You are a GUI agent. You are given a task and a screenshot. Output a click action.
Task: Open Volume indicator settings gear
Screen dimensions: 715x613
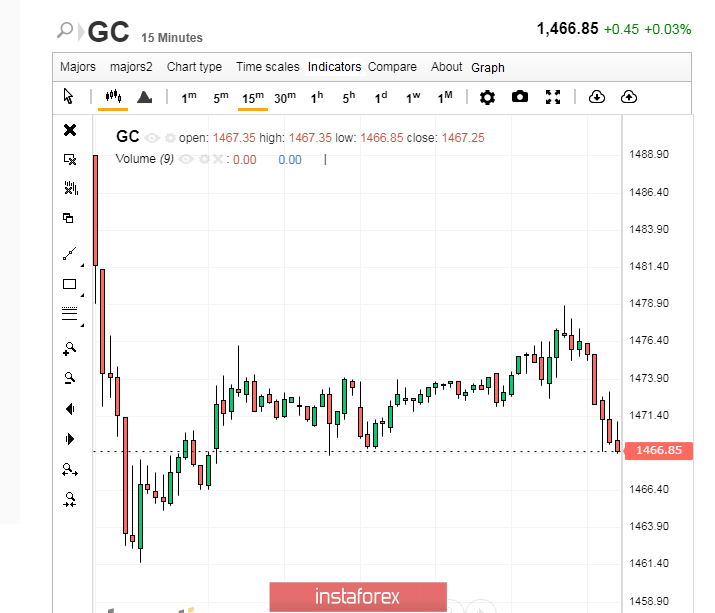click(x=204, y=159)
